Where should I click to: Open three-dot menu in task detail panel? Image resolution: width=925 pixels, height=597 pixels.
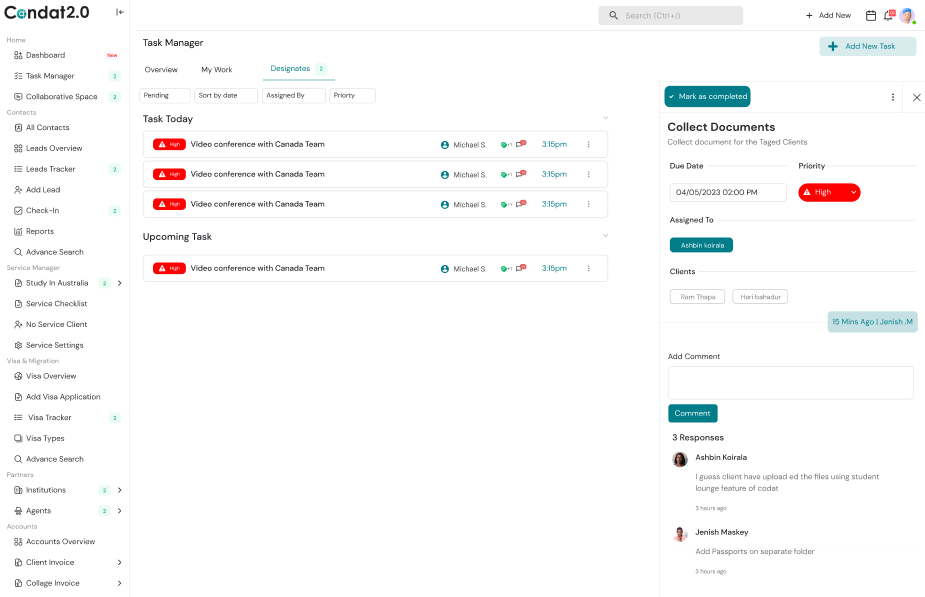893,97
